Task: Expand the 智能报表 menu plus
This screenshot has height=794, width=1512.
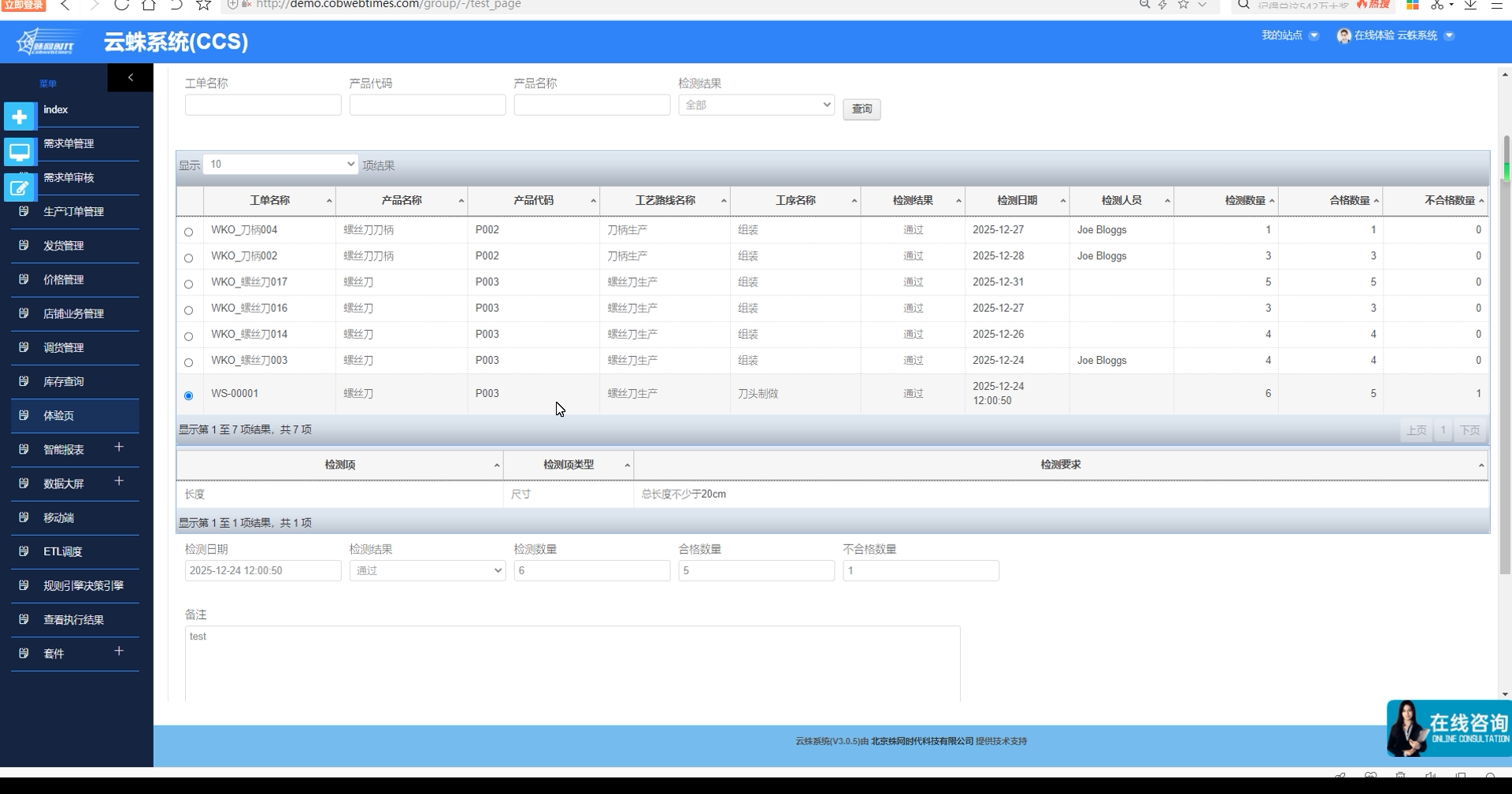Action: click(x=119, y=447)
